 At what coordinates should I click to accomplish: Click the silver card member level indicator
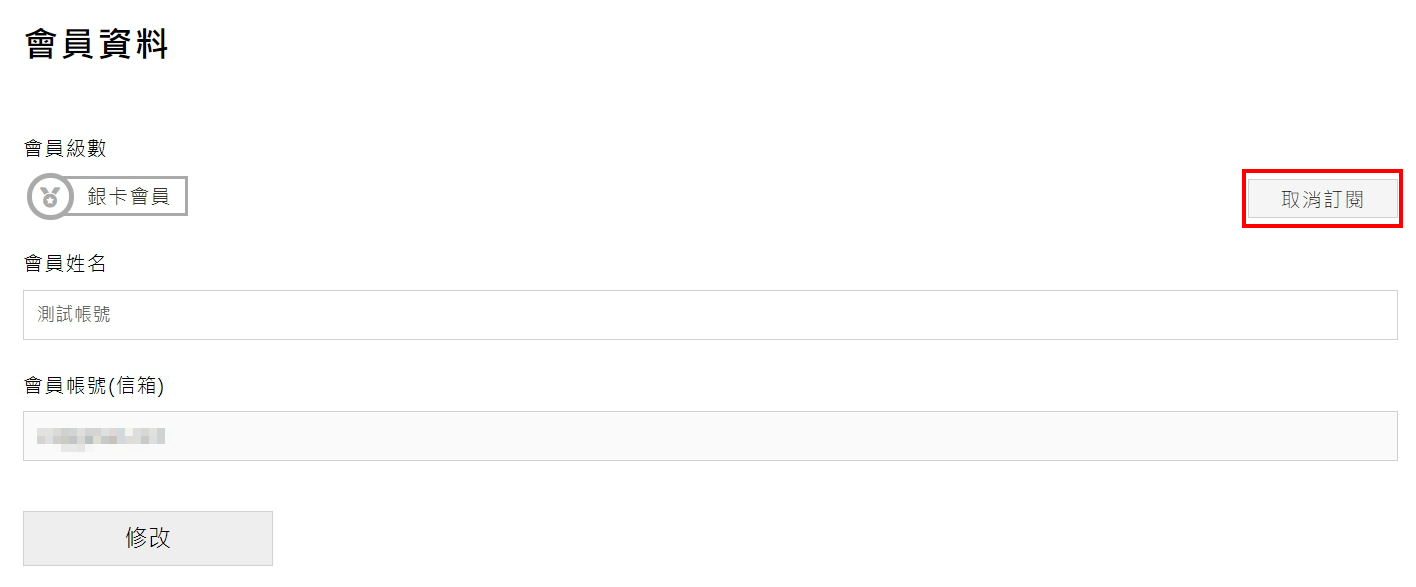click(x=107, y=197)
